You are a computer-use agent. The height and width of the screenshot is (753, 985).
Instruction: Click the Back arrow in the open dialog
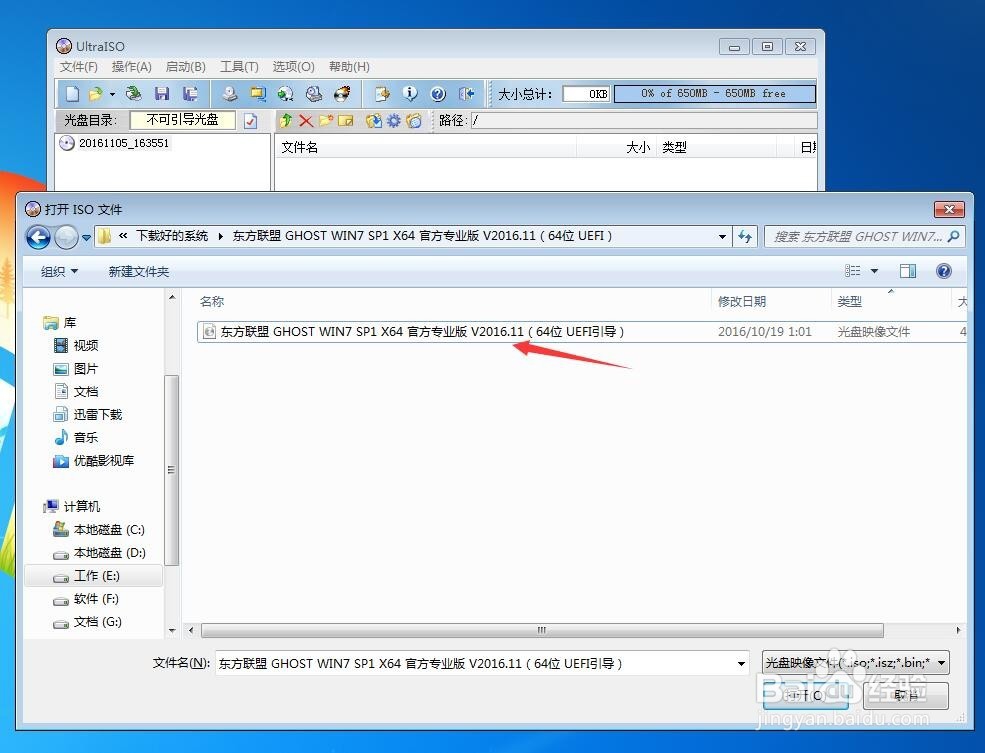tap(38, 237)
